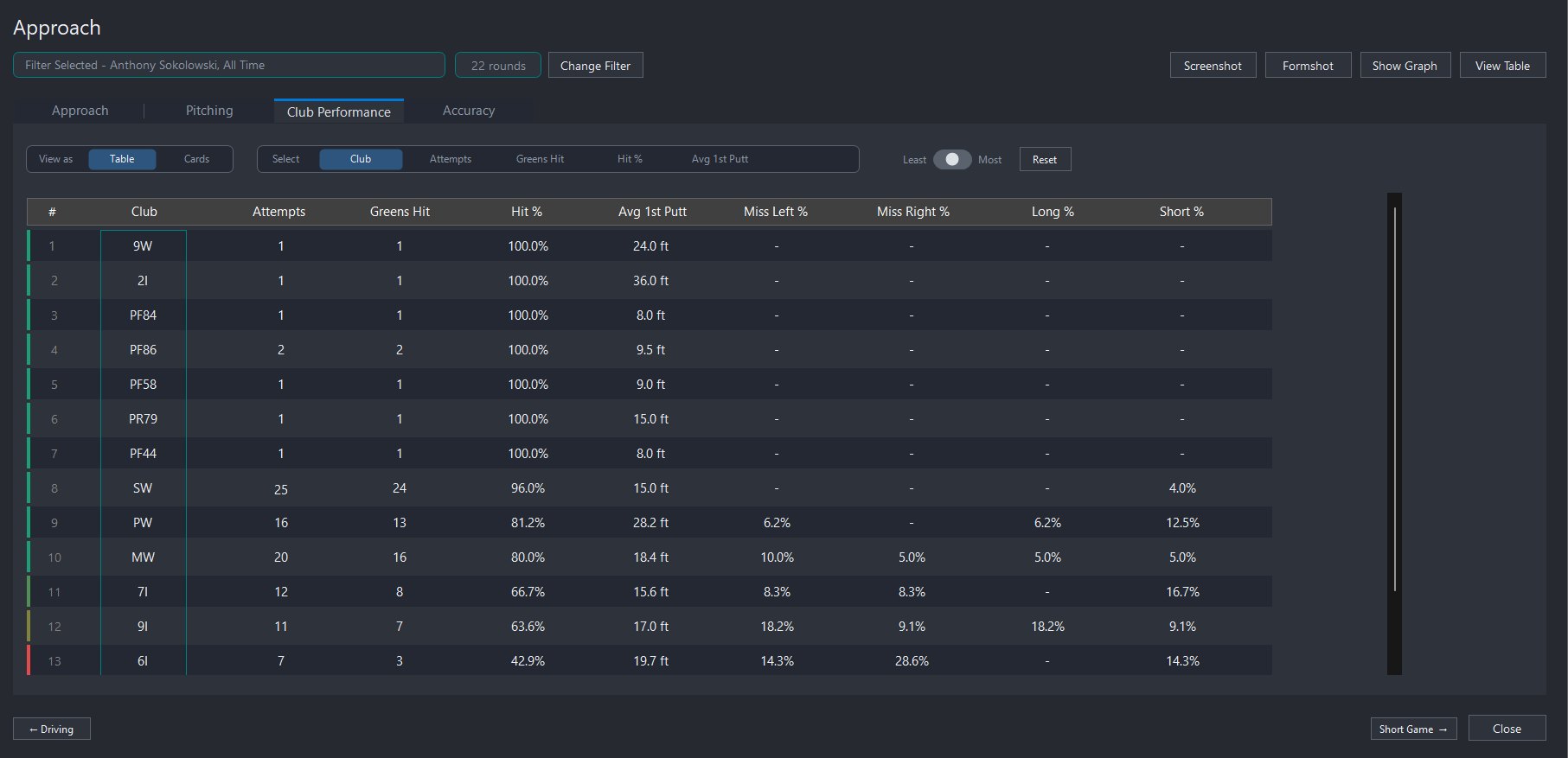Click the Show Graph button
This screenshot has width=1568, height=758.
tap(1405, 66)
